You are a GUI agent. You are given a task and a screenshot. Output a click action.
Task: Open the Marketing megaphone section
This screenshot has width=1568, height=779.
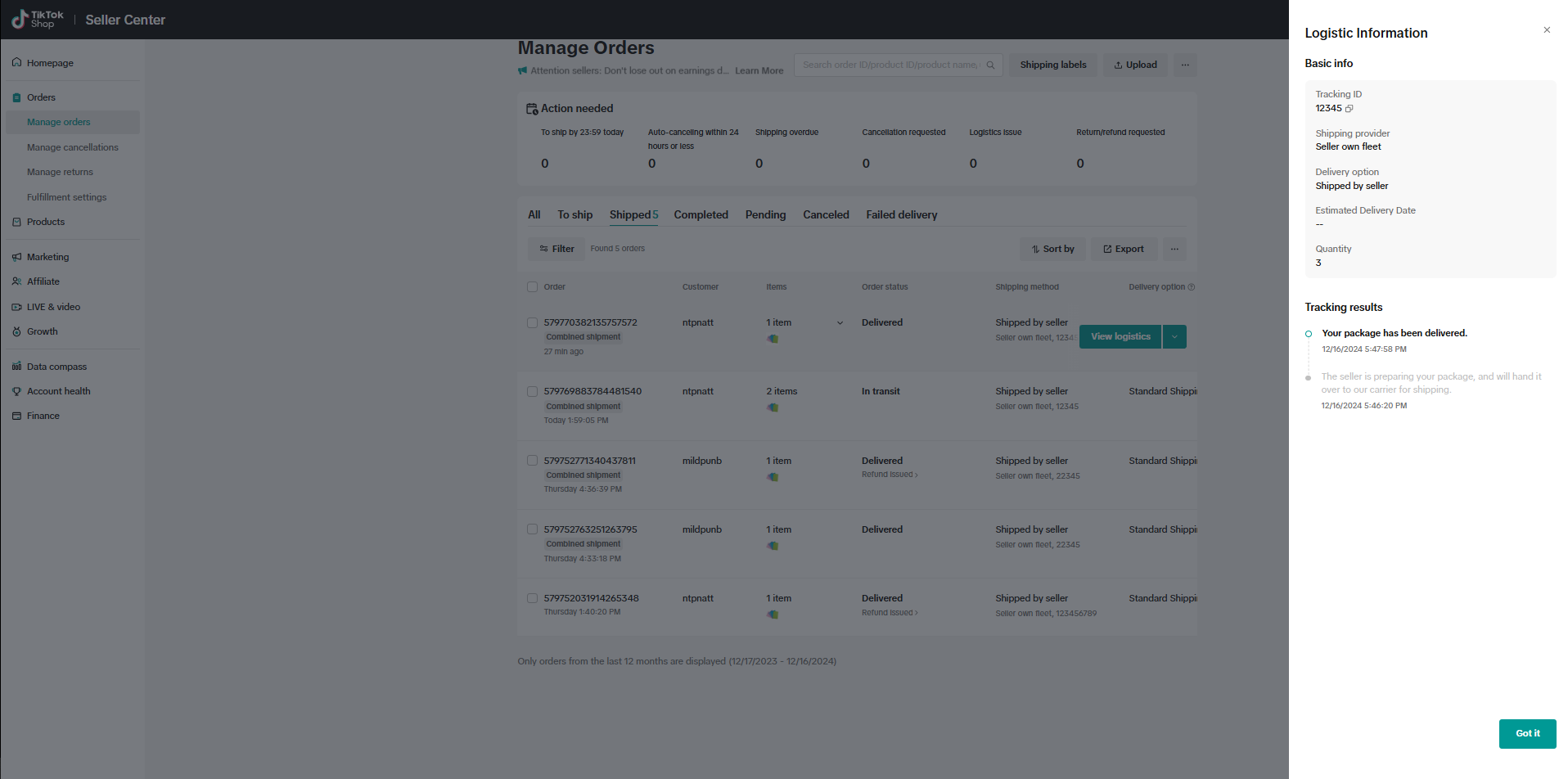17,257
